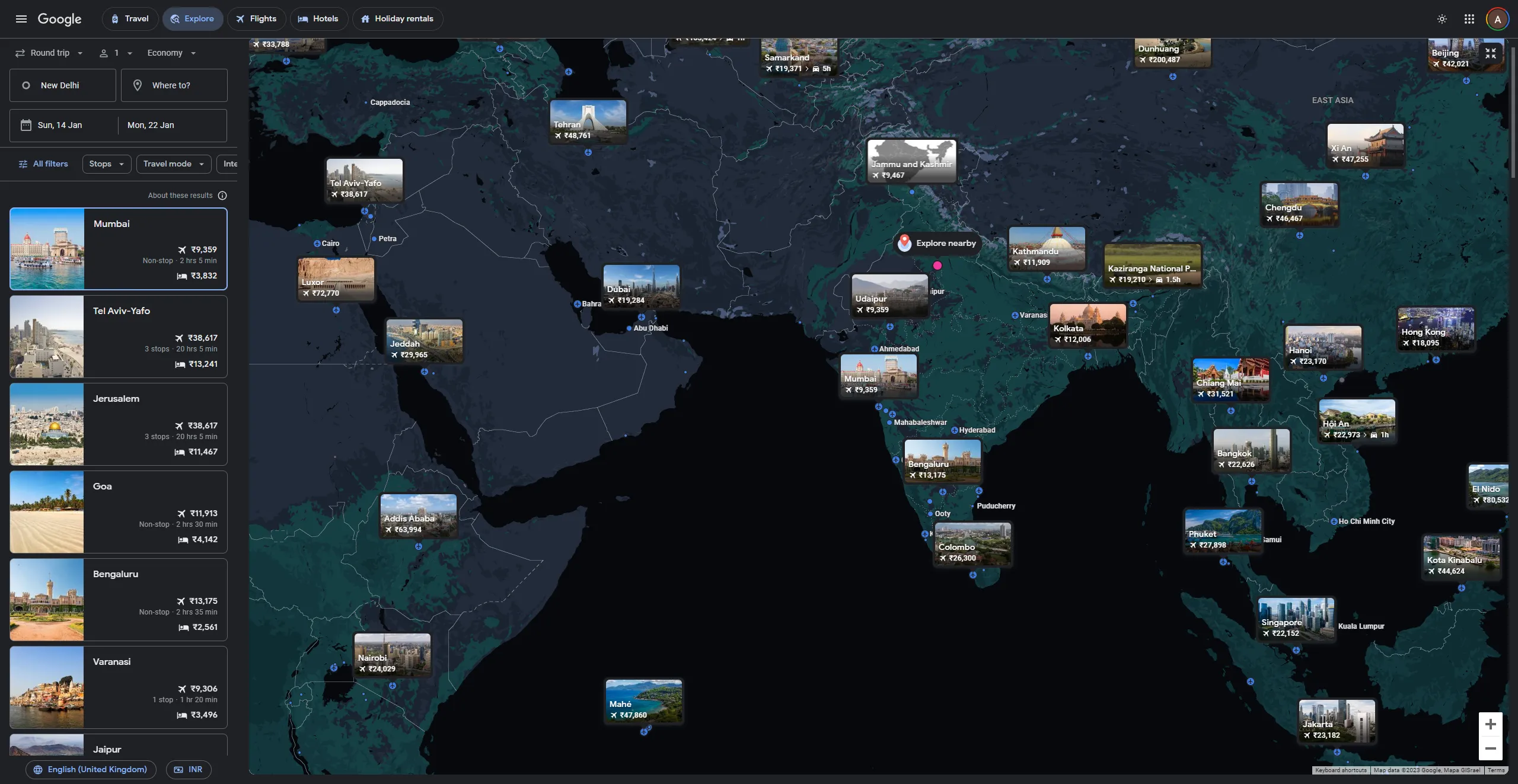Click the Petra map dot
Image resolution: width=1518 pixels, height=784 pixels.
[374, 239]
